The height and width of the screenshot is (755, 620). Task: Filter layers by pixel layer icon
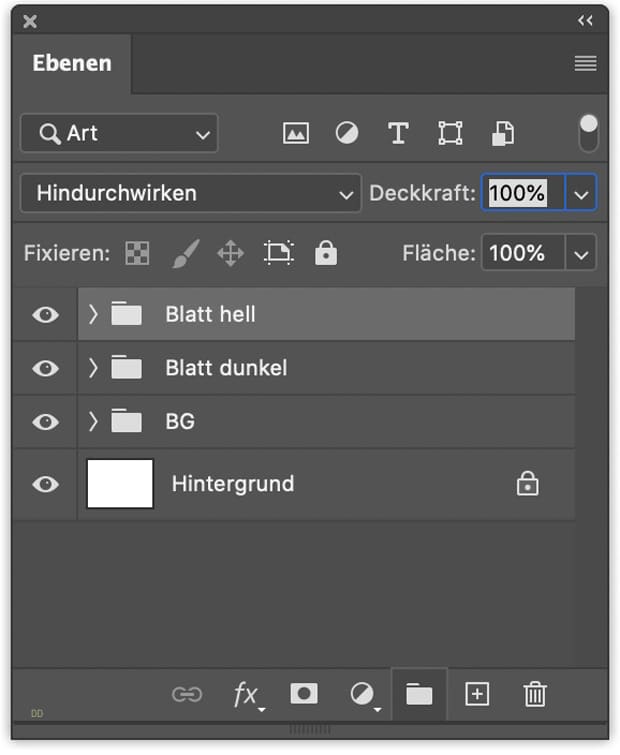[295, 133]
